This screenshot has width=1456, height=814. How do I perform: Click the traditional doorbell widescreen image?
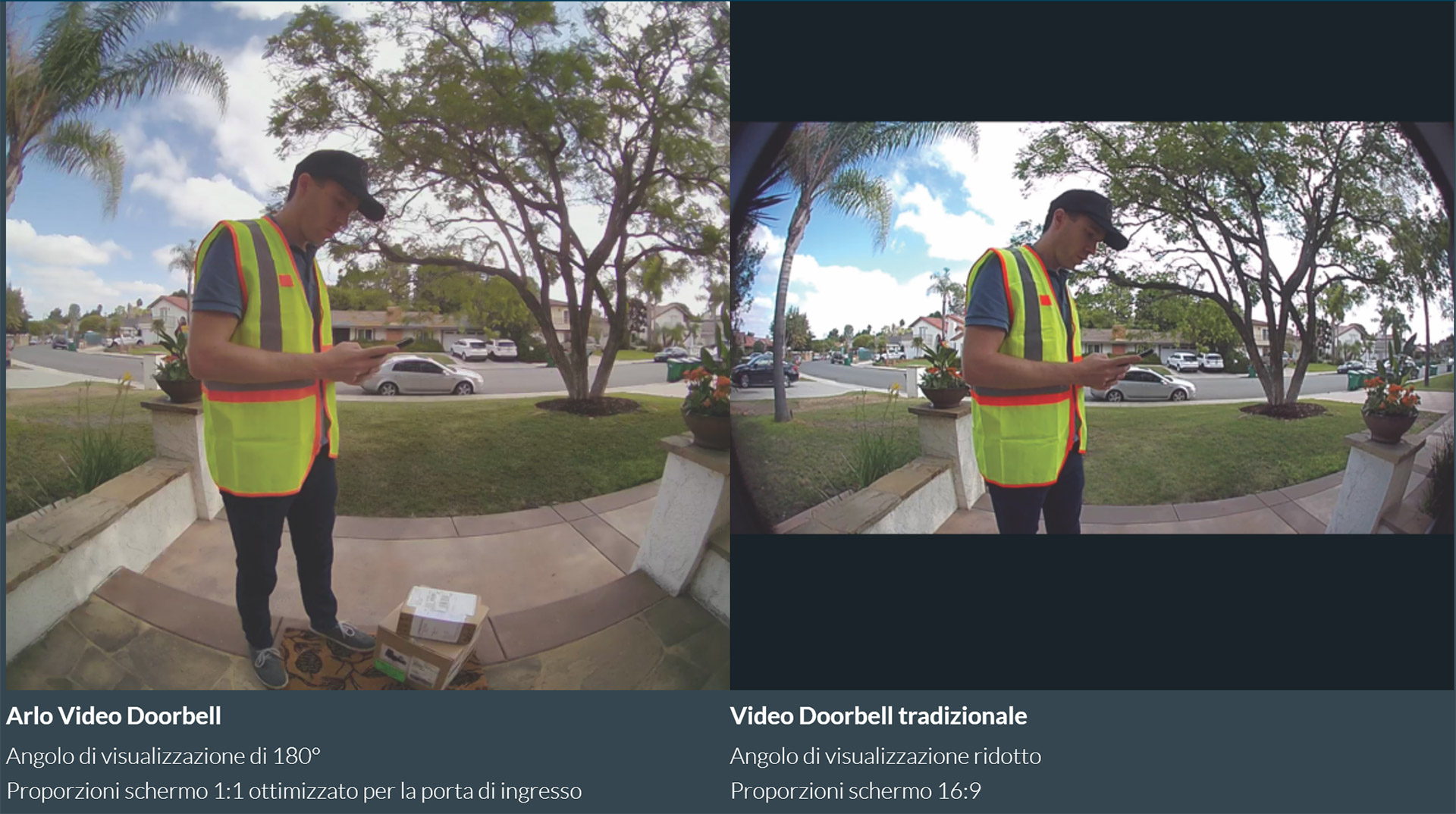[1093, 327]
